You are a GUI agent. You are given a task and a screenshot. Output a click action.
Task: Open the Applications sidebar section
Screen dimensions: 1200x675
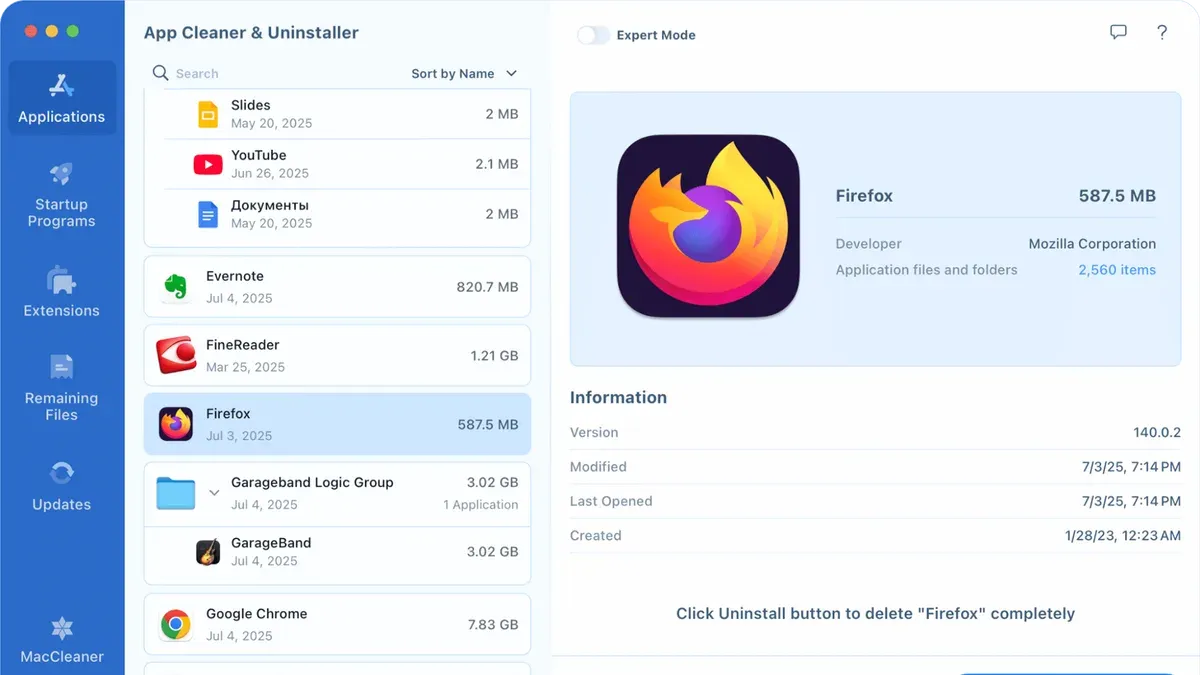(61, 98)
